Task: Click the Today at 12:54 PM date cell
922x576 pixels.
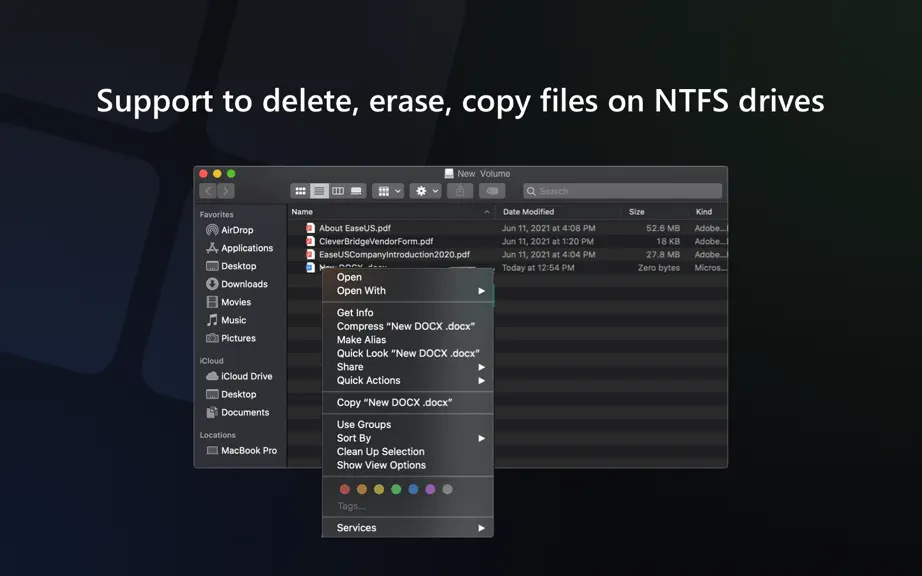Action: (x=538, y=267)
